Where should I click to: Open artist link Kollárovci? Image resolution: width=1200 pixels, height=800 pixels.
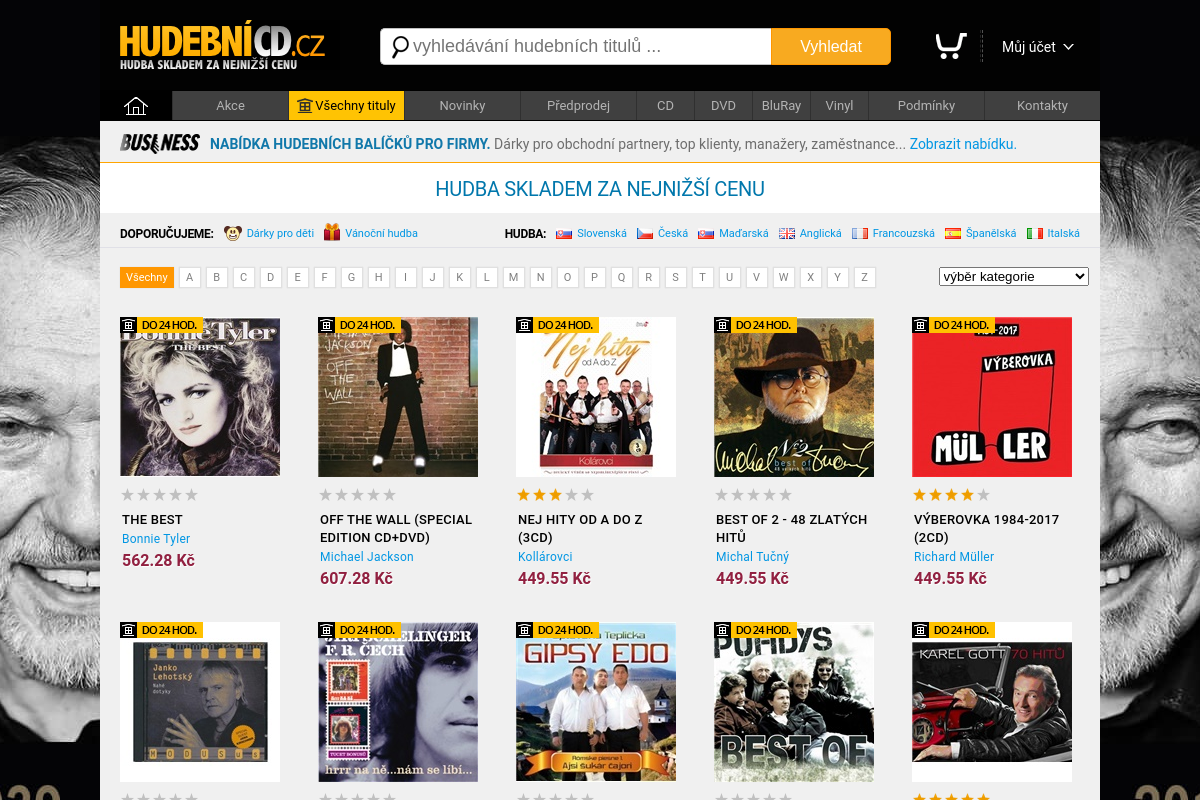point(545,557)
